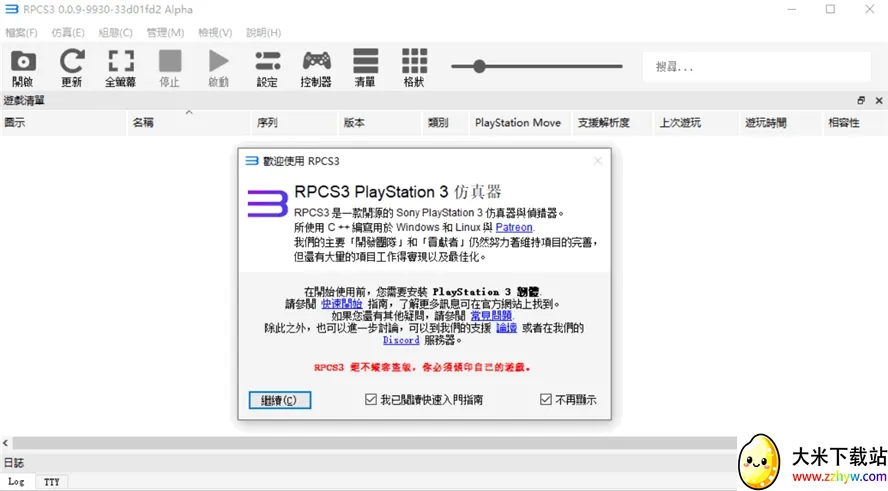This screenshot has height=491, width=888.
Task: Open the FAQ (常見問題) link
Action: pyautogui.click(x=491, y=316)
